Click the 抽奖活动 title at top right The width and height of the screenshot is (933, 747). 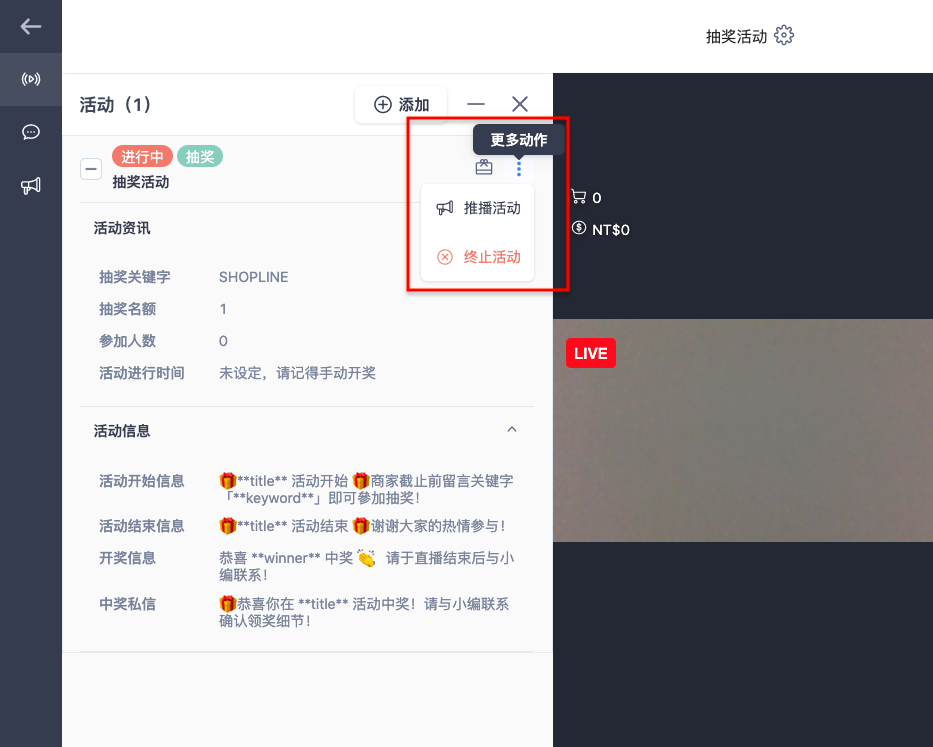(736, 36)
